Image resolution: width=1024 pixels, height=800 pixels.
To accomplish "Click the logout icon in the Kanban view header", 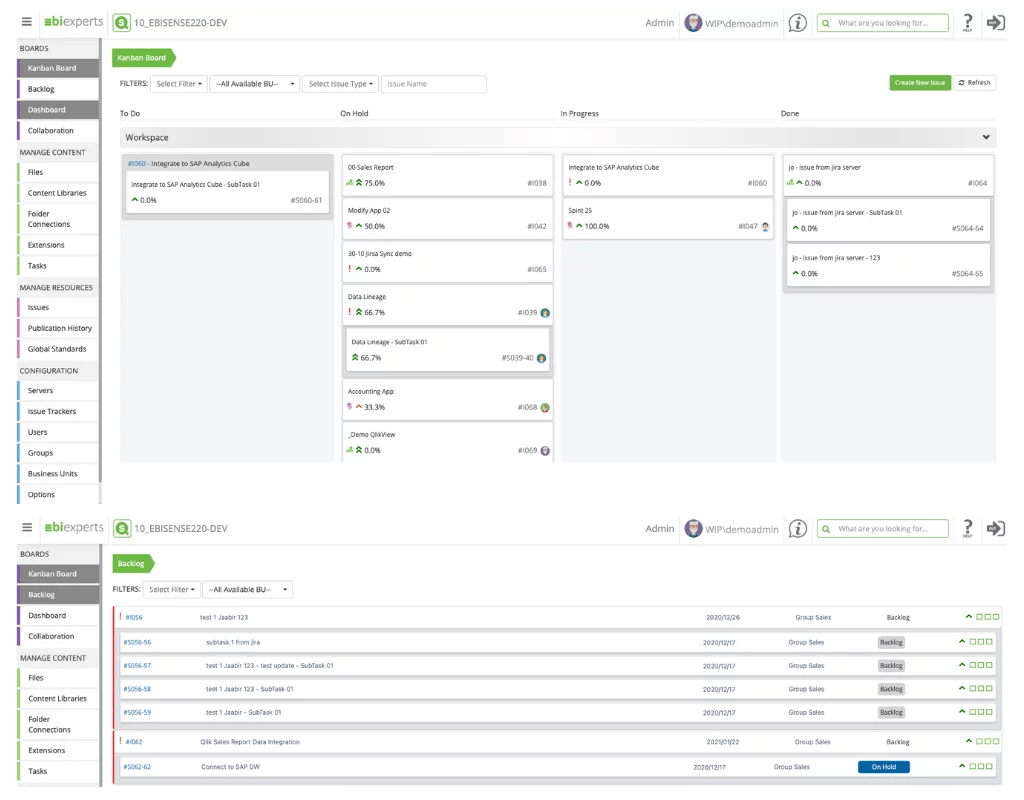I will point(995,22).
